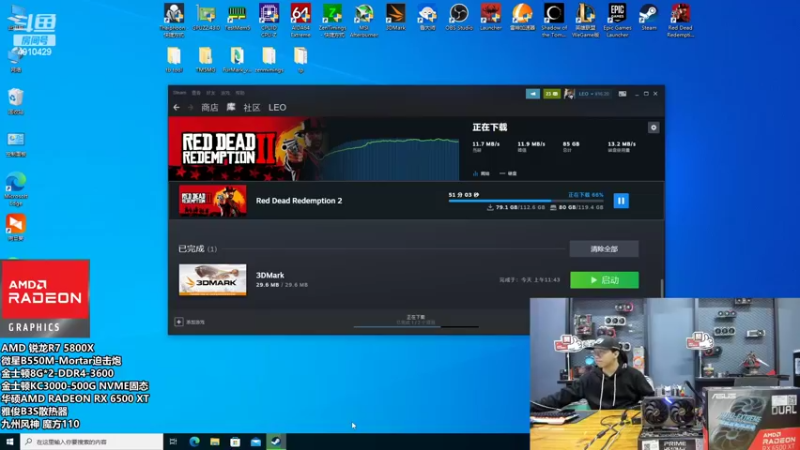Open the 库 (Library) tab
This screenshot has width=800, height=450.
(x=231, y=107)
